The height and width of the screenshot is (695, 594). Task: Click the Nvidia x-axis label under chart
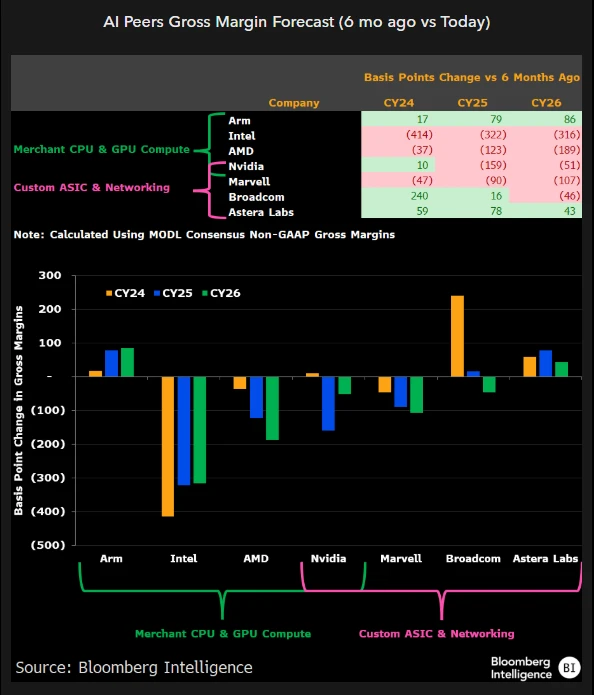[x=328, y=558]
